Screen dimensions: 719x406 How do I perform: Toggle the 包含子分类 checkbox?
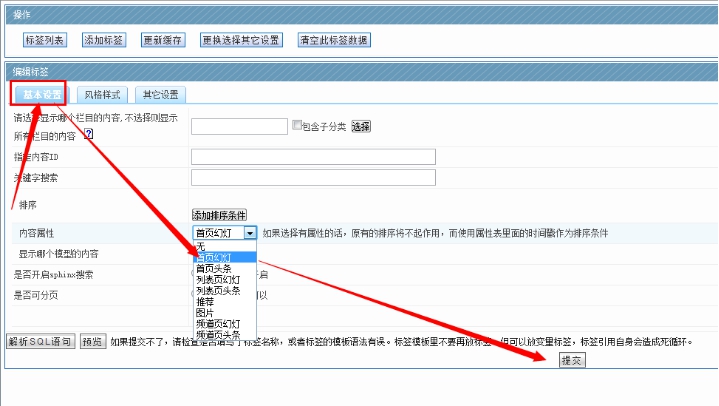[297, 126]
